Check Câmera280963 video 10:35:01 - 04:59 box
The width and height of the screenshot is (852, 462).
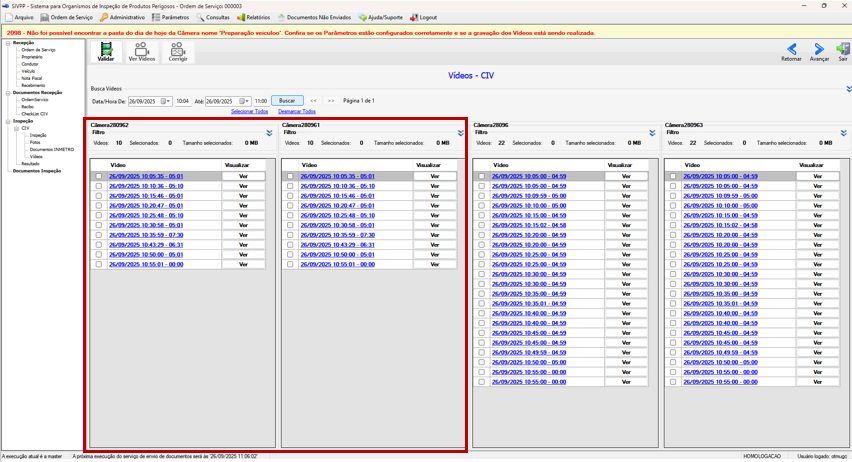coord(673,303)
